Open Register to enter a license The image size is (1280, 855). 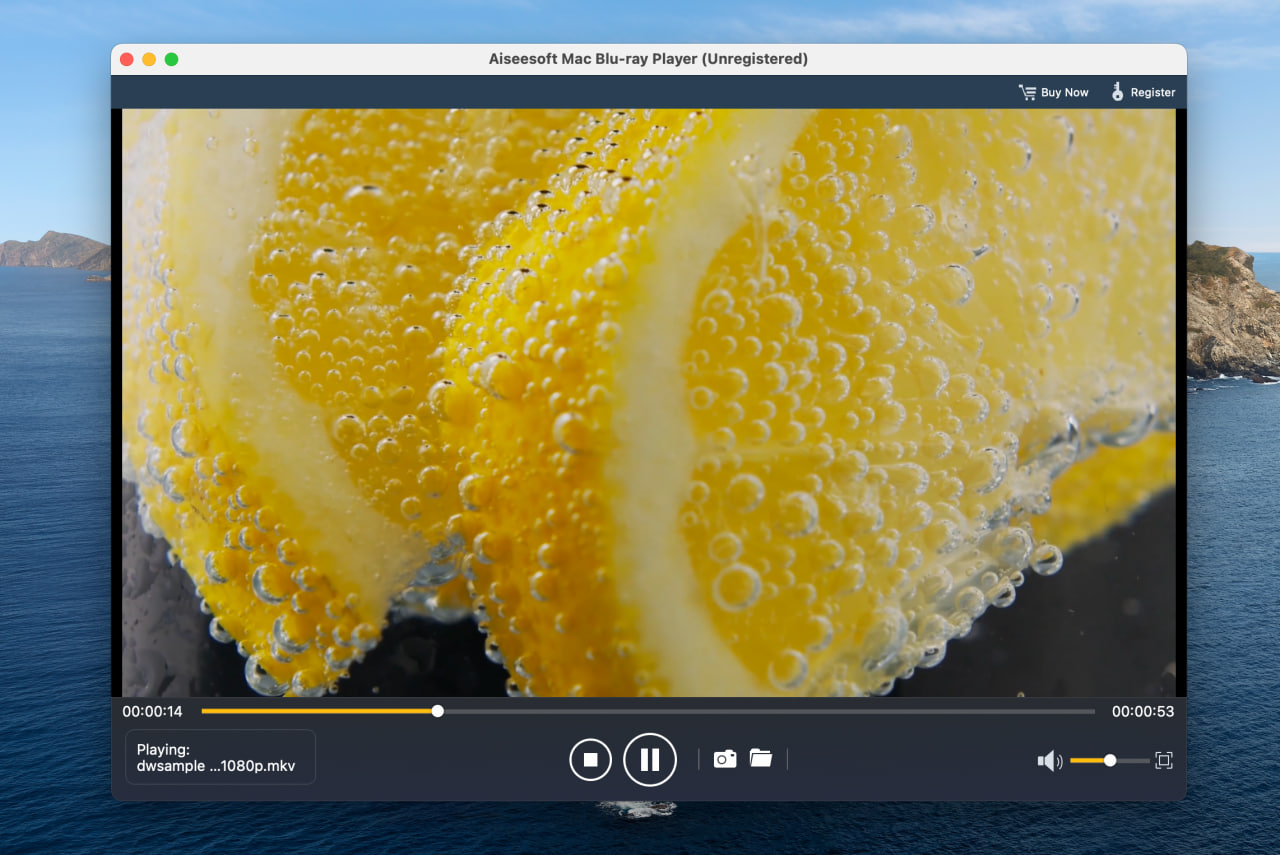coord(1150,91)
